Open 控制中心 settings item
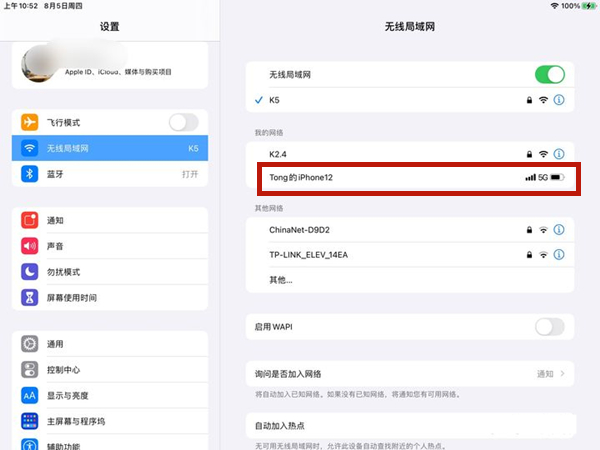The image size is (600, 450). pos(110,370)
